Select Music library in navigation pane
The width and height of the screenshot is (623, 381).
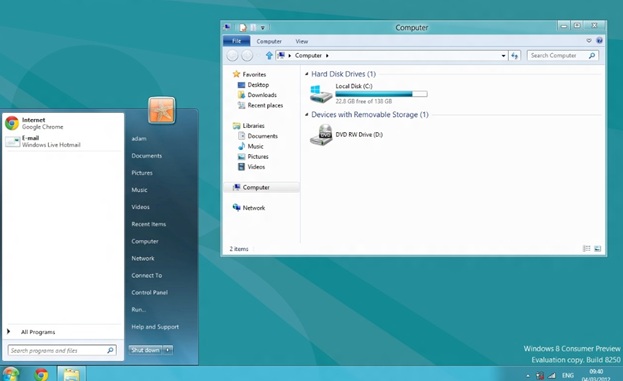[251, 146]
